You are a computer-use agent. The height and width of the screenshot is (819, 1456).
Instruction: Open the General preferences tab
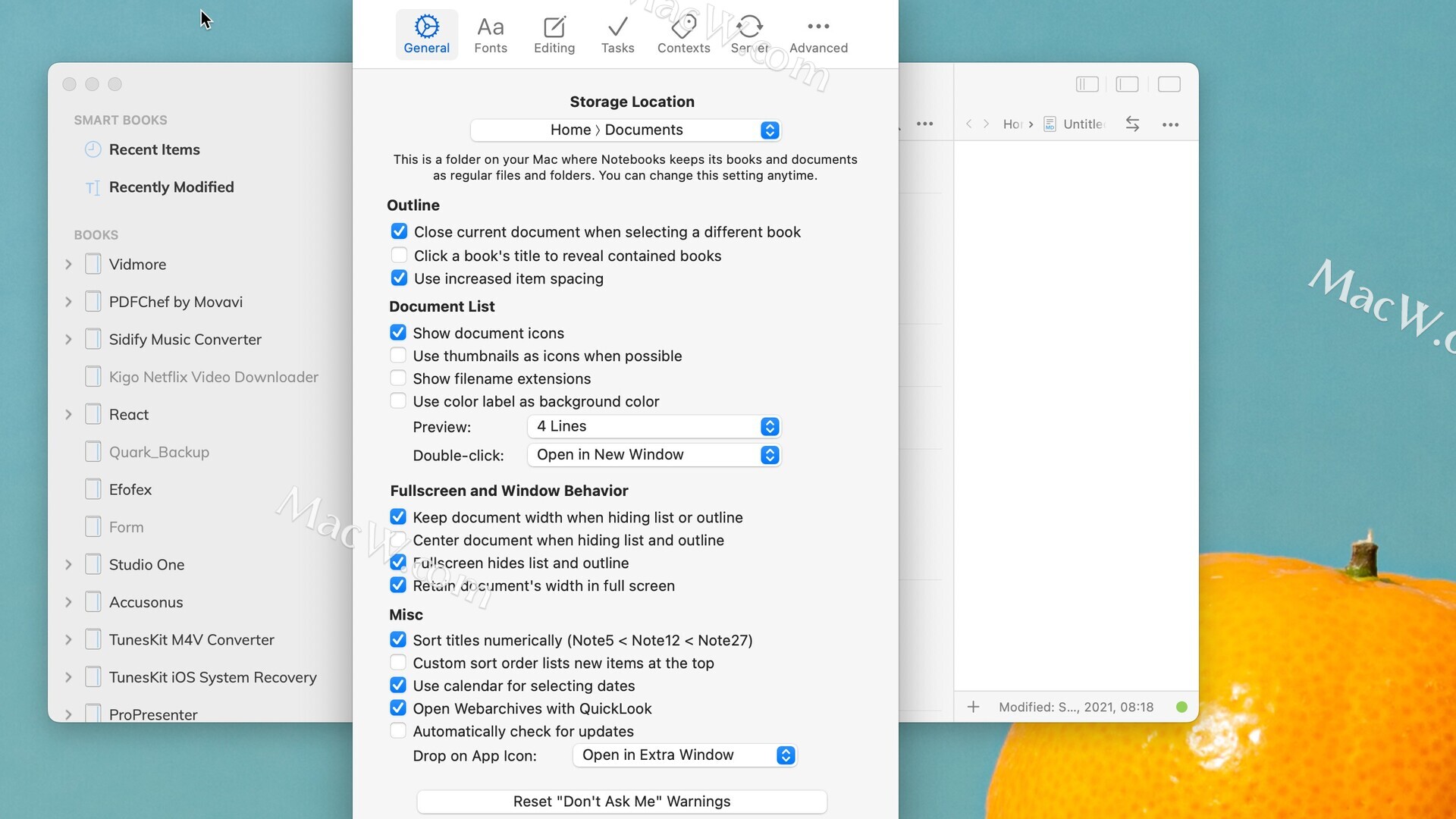pos(426,35)
